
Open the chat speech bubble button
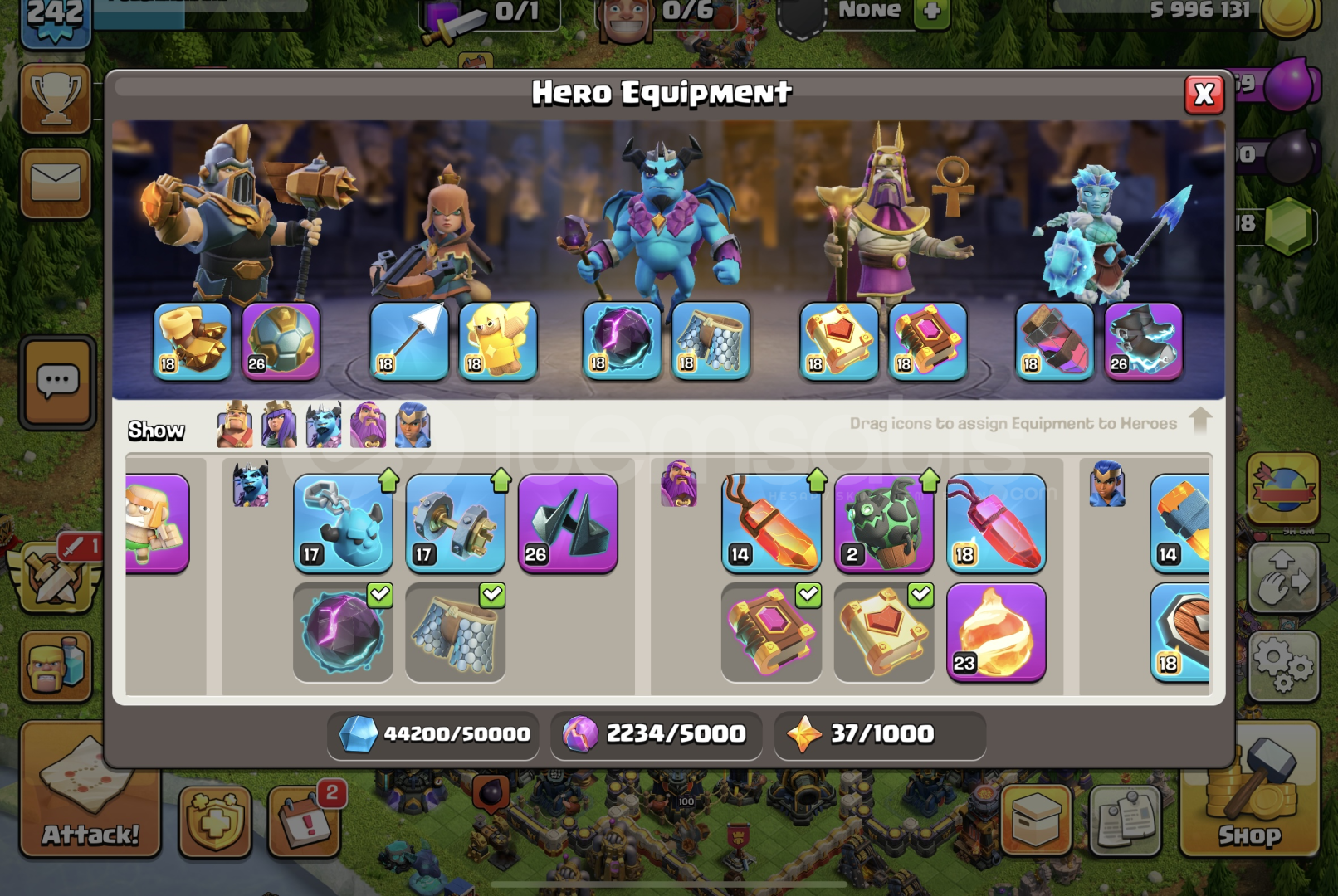tap(57, 382)
